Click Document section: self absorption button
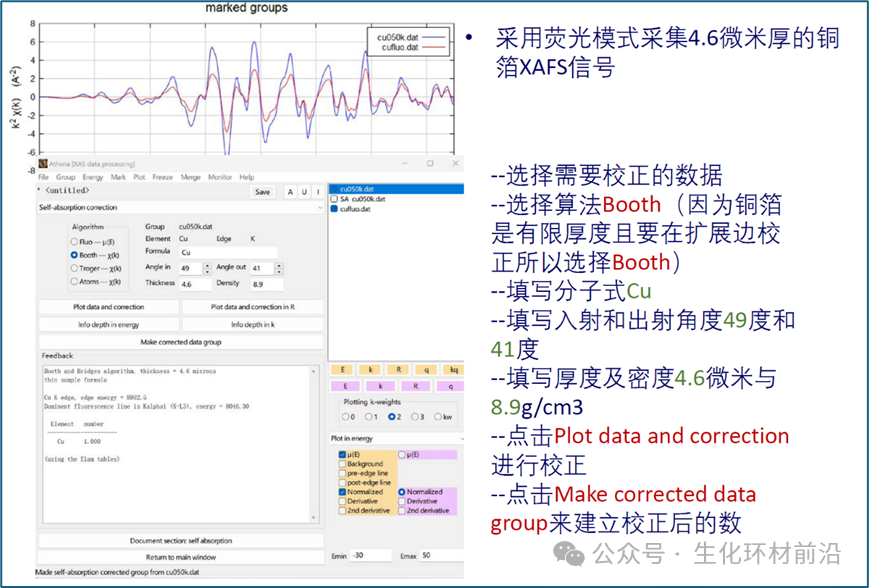The width and height of the screenshot is (869, 588). [x=181, y=540]
